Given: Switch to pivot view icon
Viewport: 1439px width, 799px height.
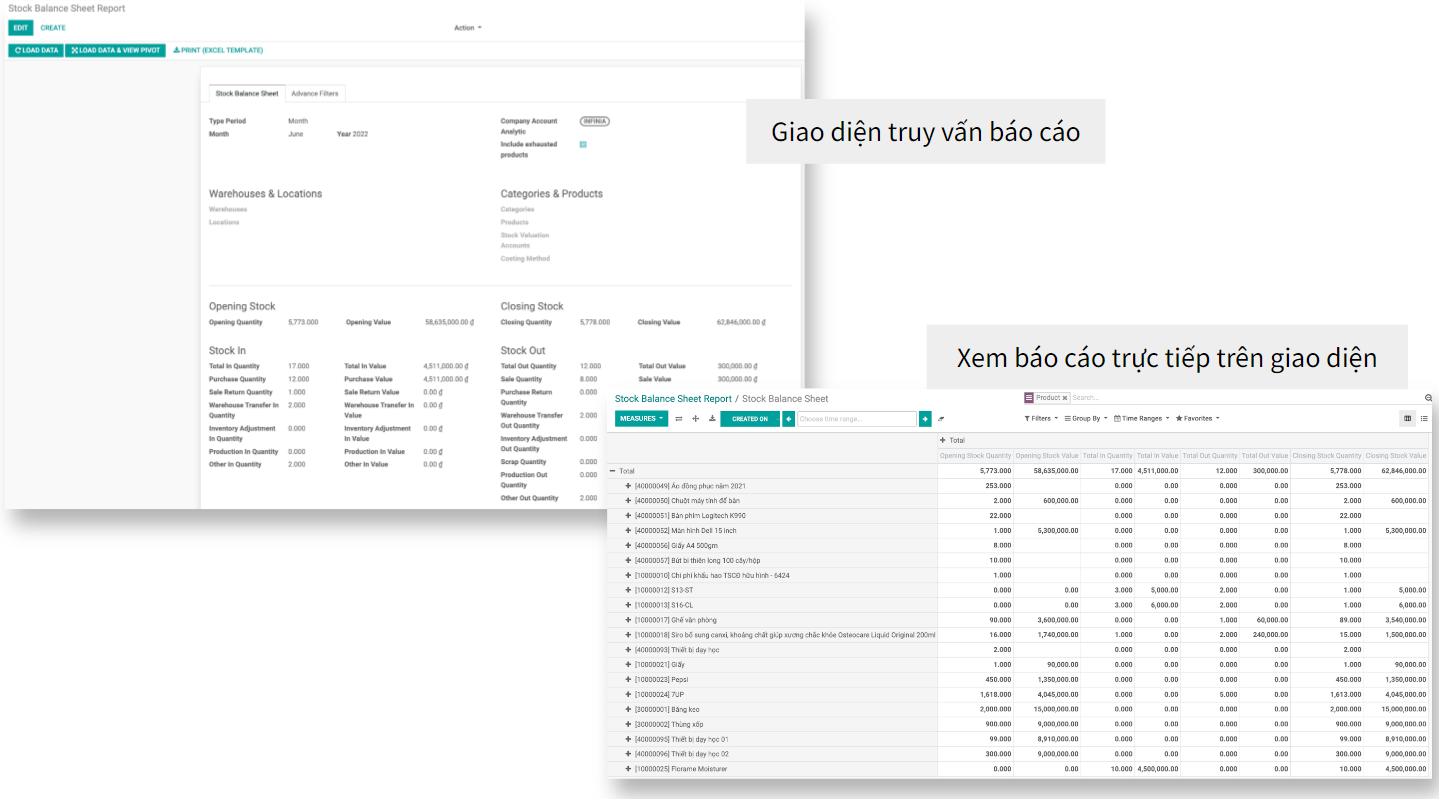Looking at the screenshot, I should click(1408, 418).
